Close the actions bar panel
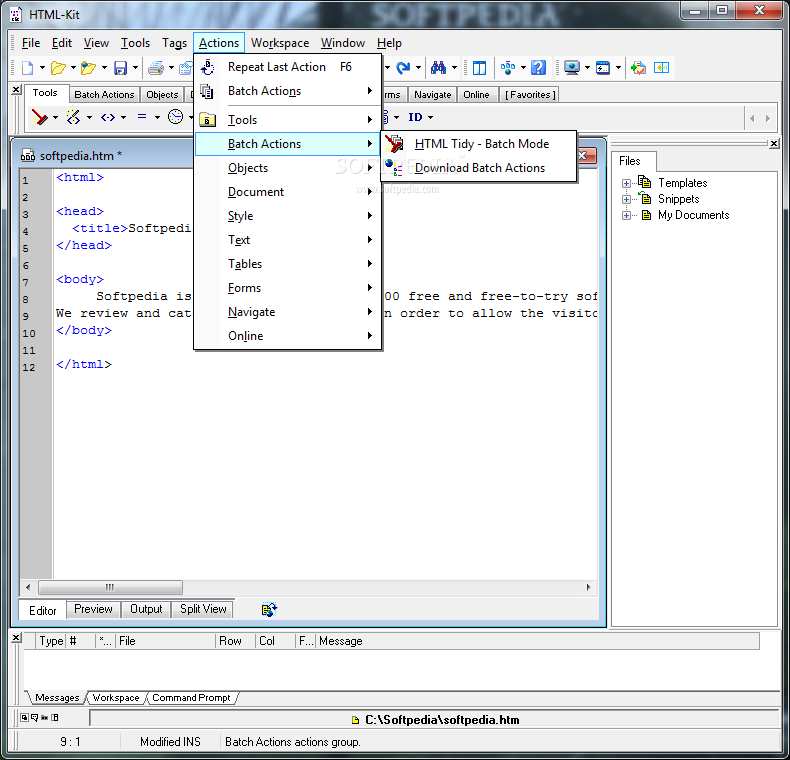 pyautogui.click(x=16, y=90)
